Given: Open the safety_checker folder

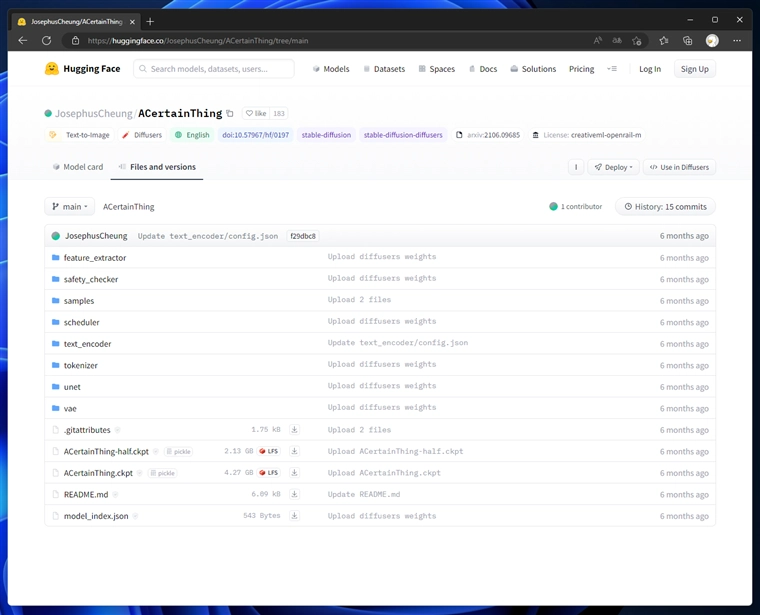Looking at the screenshot, I should (91, 279).
